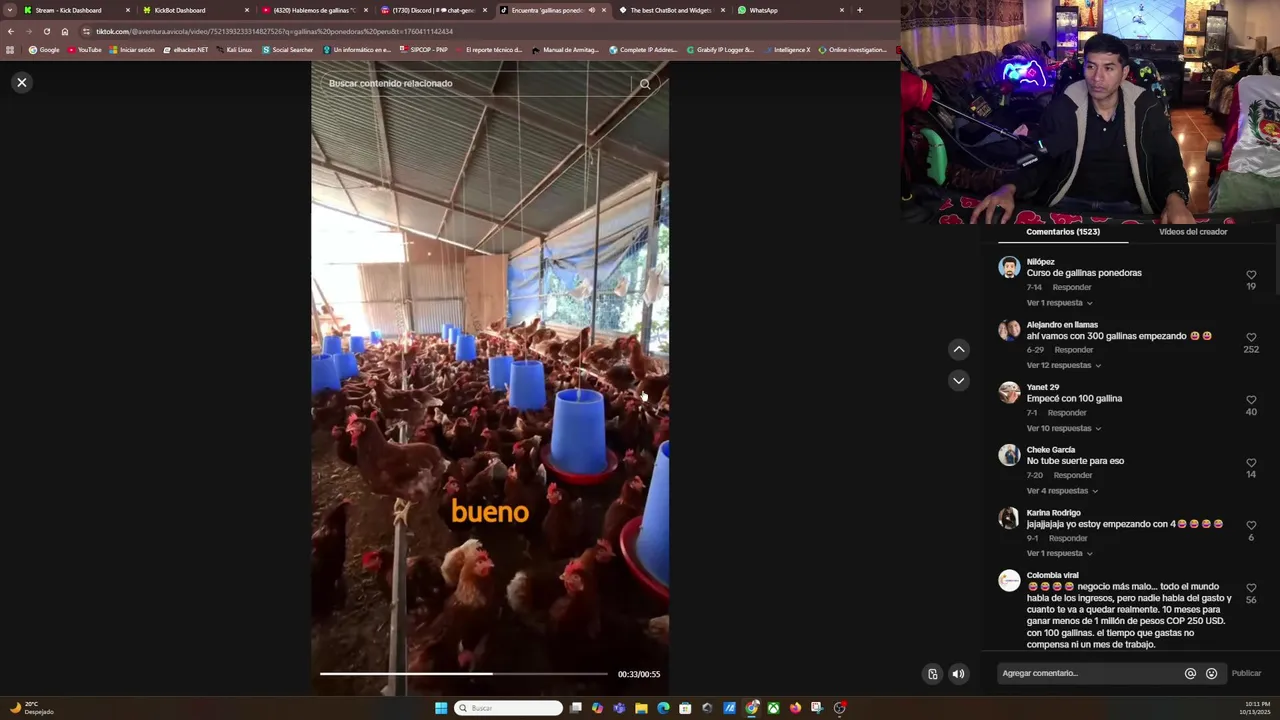Expand 'Ver 4 respuestas' replies
The height and width of the screenshot is (720, 1280).
(1062, 491)
